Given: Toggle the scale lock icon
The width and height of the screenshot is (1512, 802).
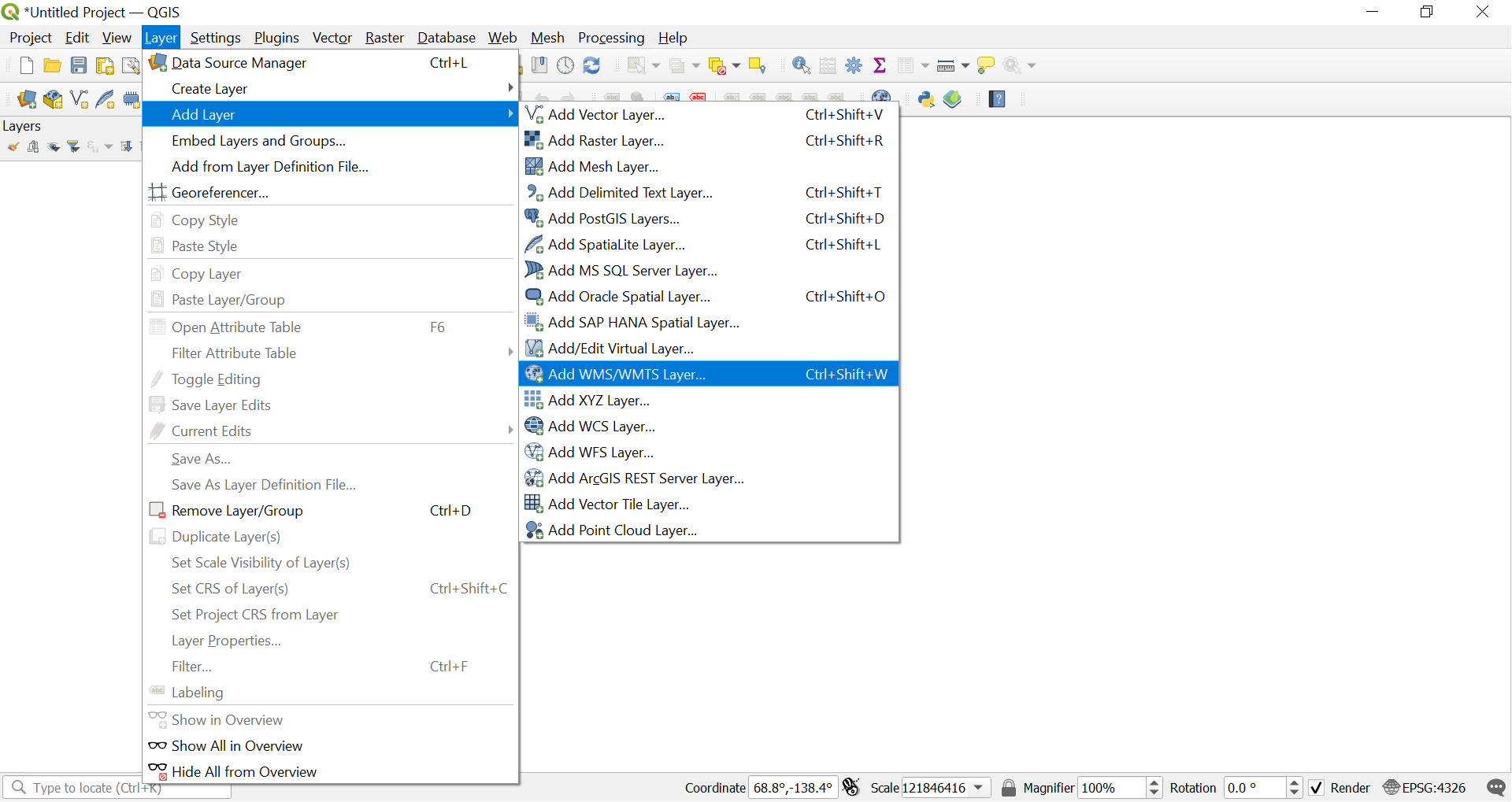Looking at the screenshot, I should pos(1008,788).
